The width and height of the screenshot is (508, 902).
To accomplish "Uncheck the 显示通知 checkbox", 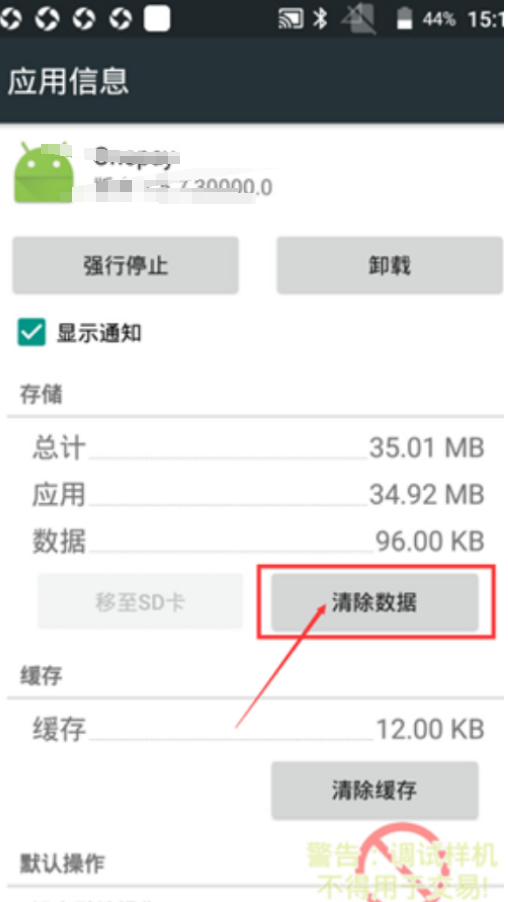I will tap(32, 333).
